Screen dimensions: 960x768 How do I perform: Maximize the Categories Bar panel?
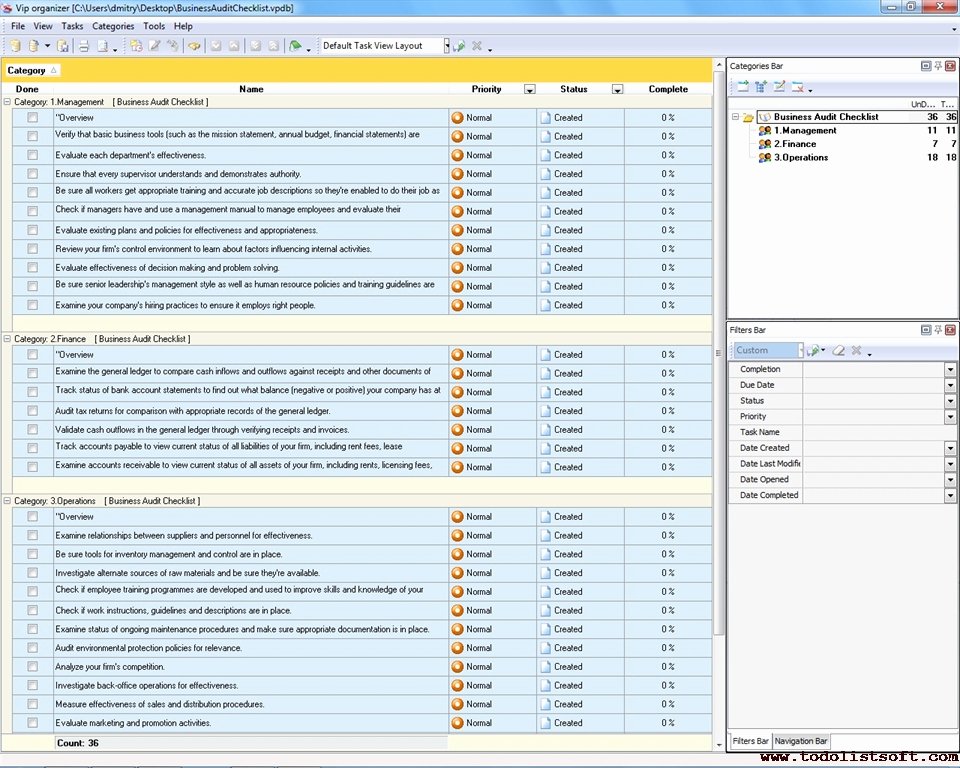(x=926, y=66)
